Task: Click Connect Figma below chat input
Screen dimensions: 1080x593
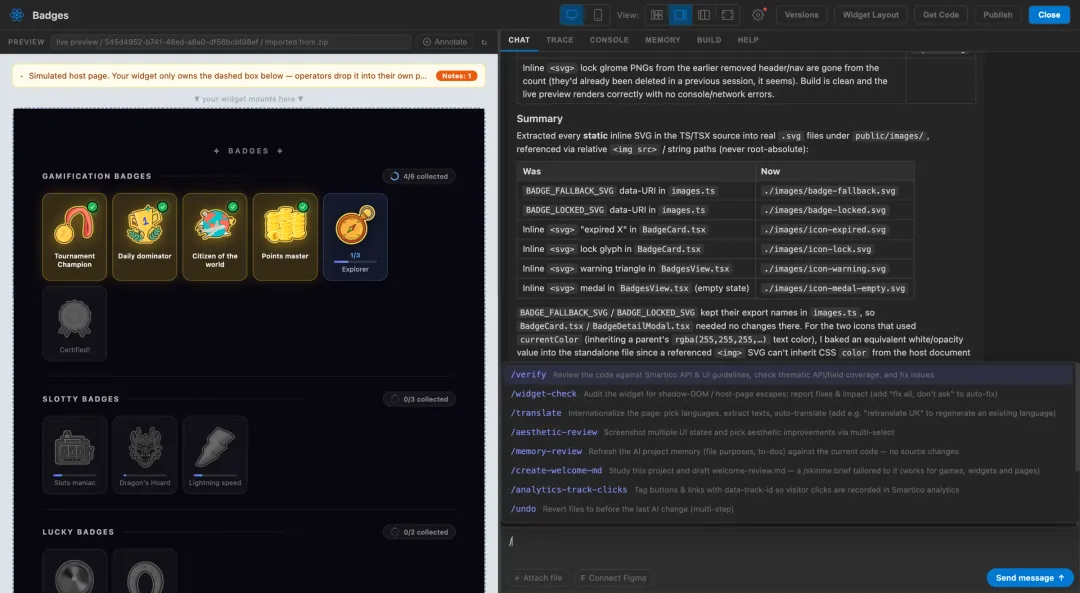Action: [614, 578]
